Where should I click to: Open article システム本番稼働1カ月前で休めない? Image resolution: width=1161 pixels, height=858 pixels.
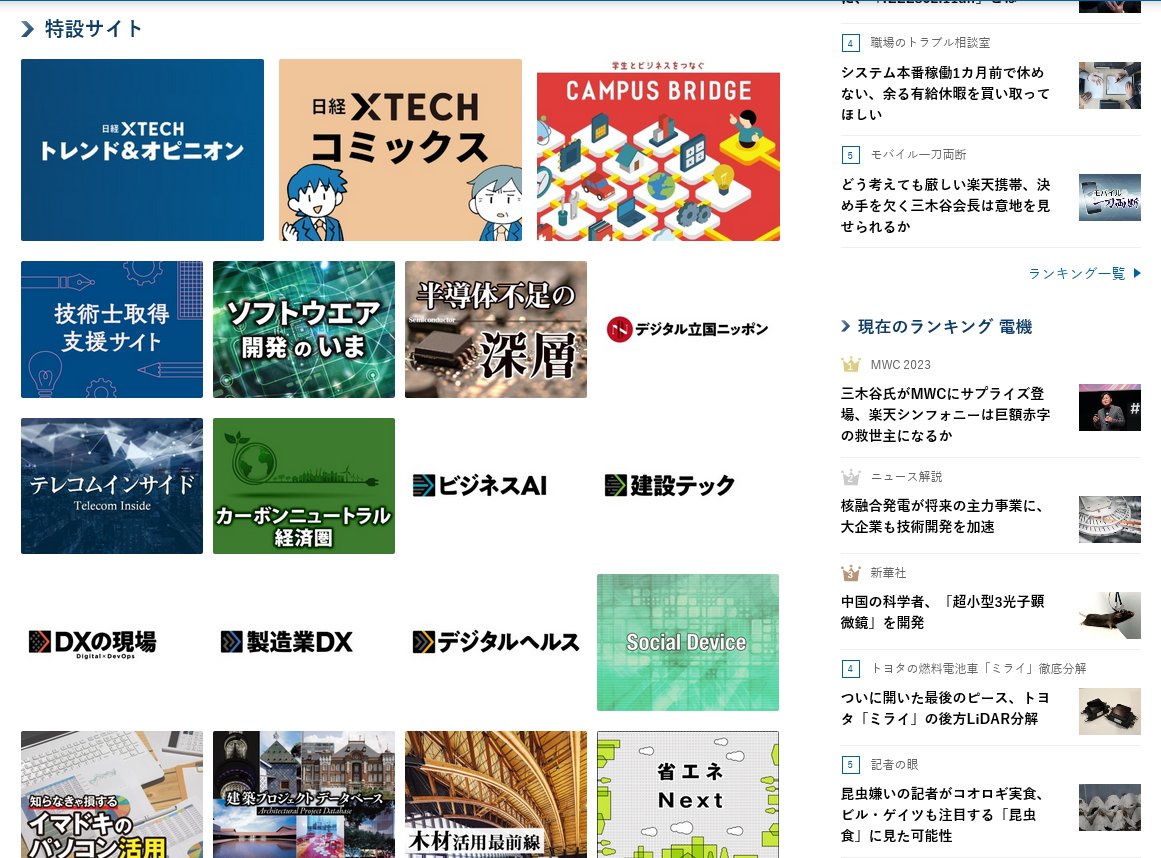tap(946, 93)
